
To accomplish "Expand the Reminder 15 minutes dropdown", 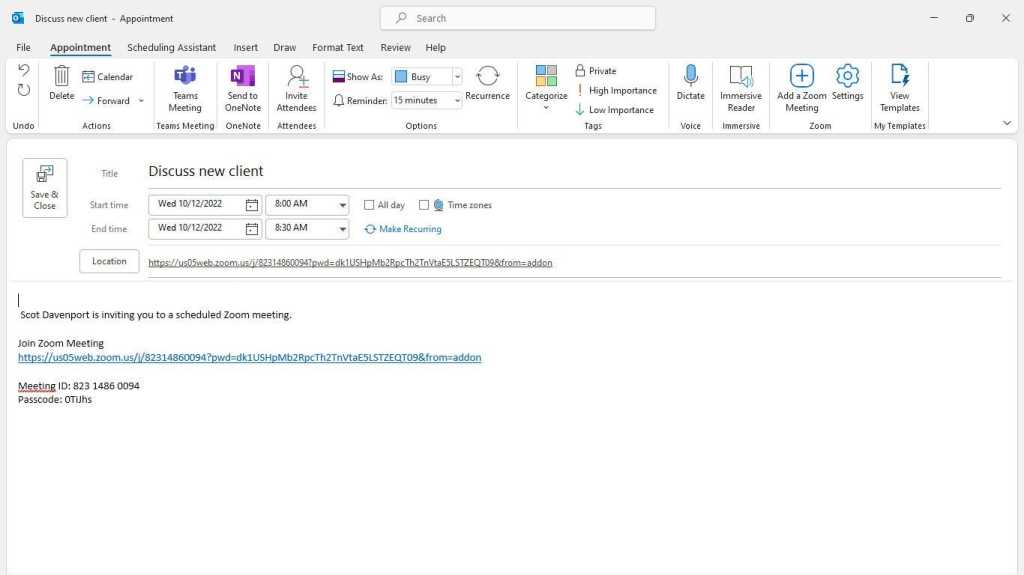I will click(x=457, y=100).
